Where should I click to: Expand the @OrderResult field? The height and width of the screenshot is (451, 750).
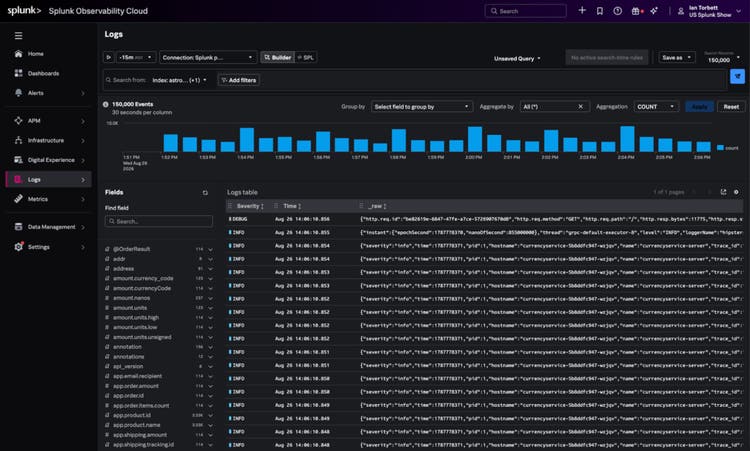coord(210,249)
